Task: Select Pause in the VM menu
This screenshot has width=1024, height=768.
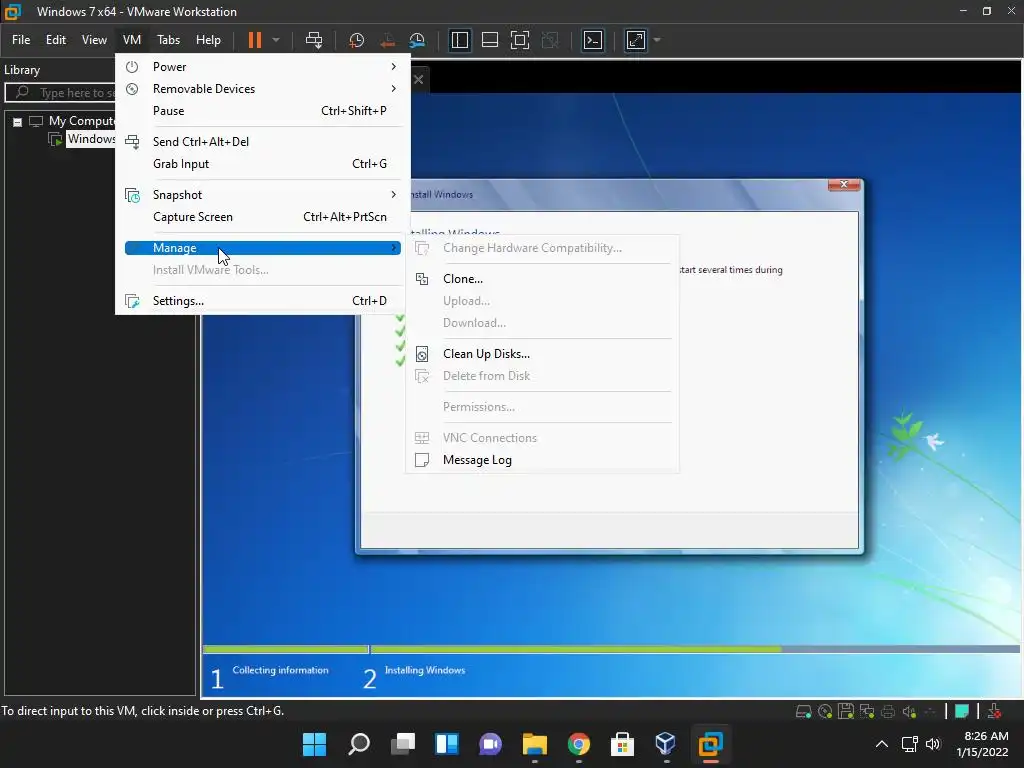Action: point(263,111)
